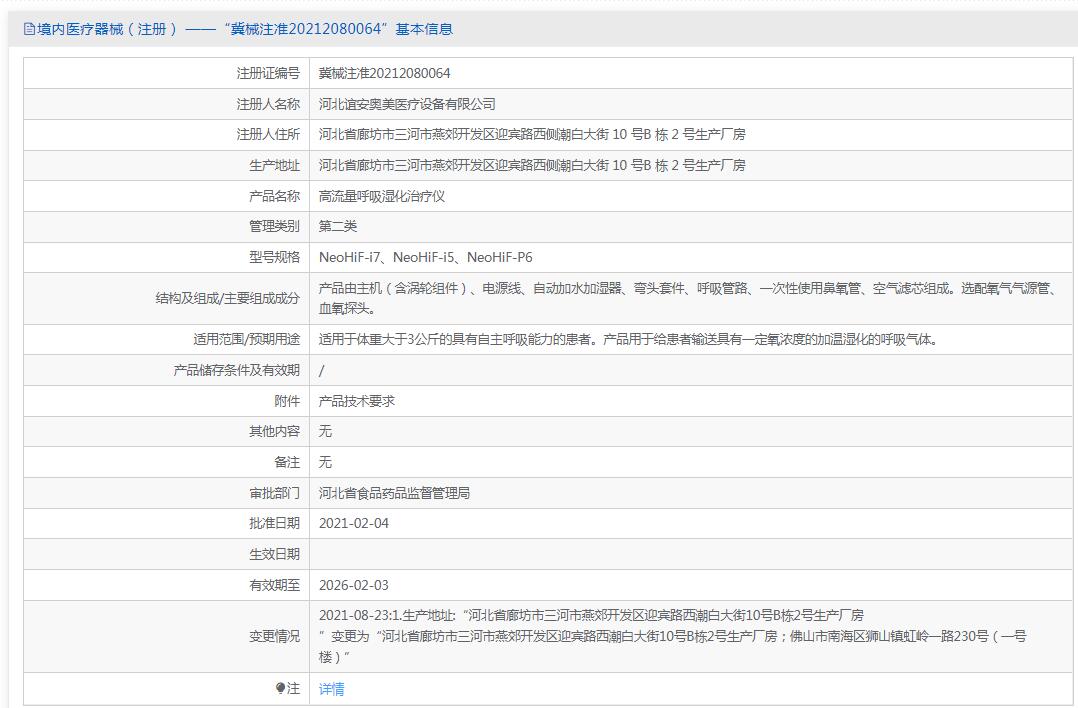Click the expiry date 2026-02-03
The image size is (1078, 708).
point(353,585)
